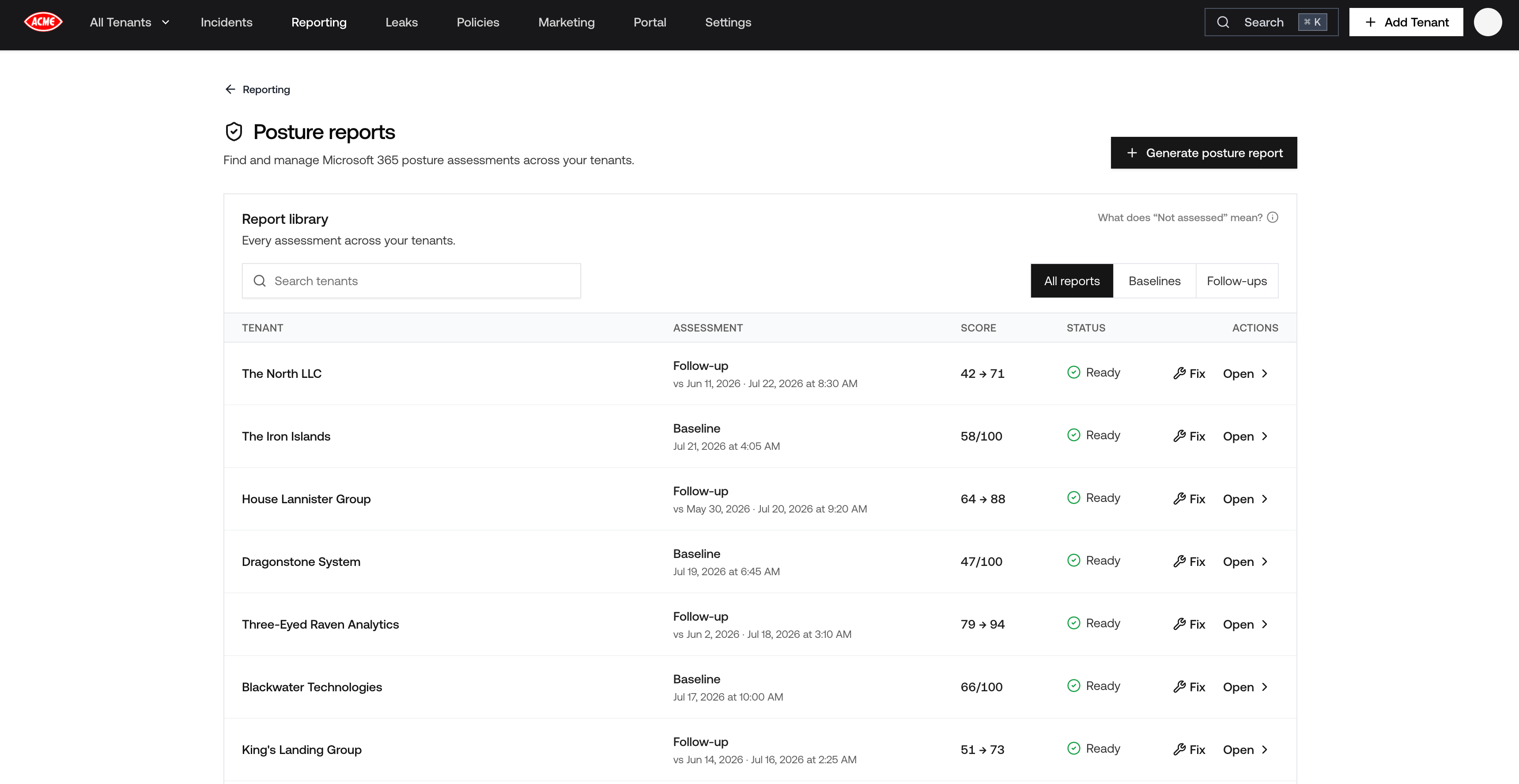Image resolution: width=1519 pixels, height=784 pixels.
Task: Select tenant name House Lannister Group
Action: click(x=306, y=499)
